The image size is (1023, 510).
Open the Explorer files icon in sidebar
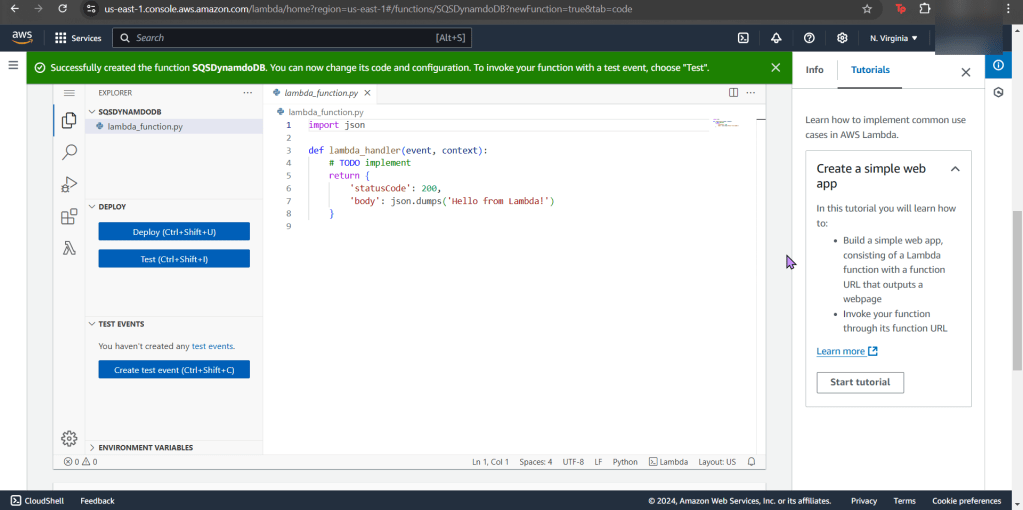tap(69, 120)
